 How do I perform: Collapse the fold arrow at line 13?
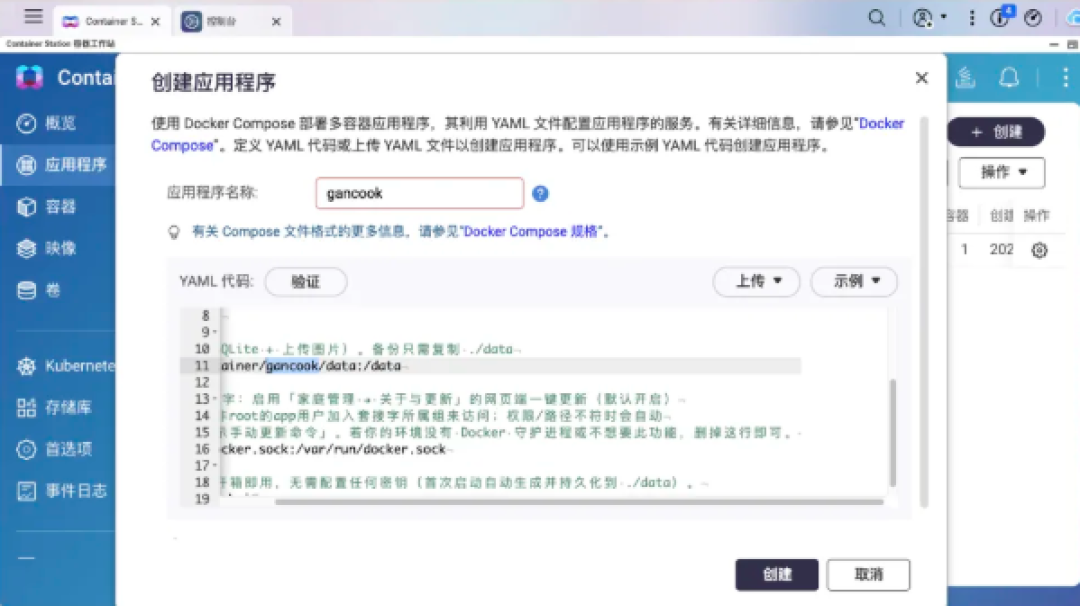click(215, 399)
